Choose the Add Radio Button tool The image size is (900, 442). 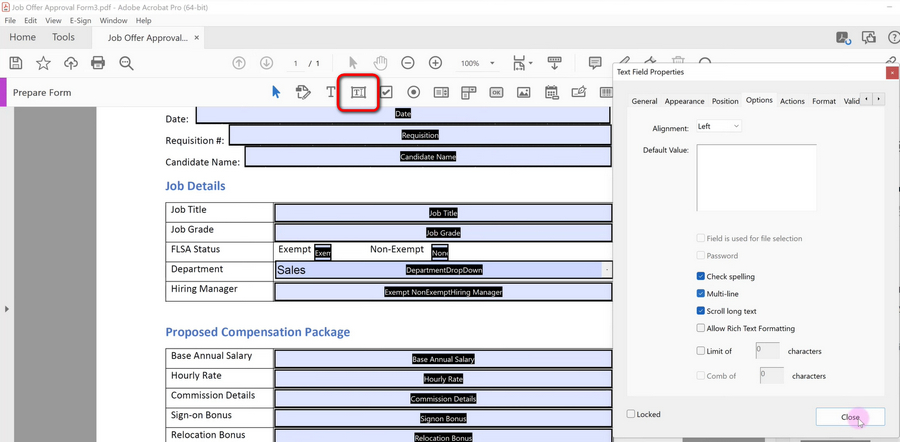click(x=413, y=93)
